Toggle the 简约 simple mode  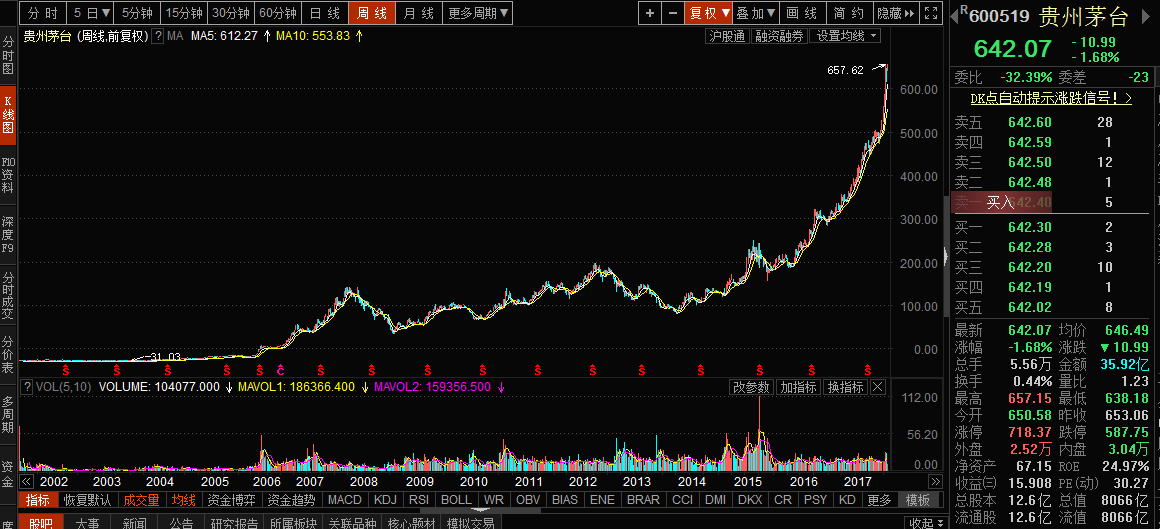point(848,13)
